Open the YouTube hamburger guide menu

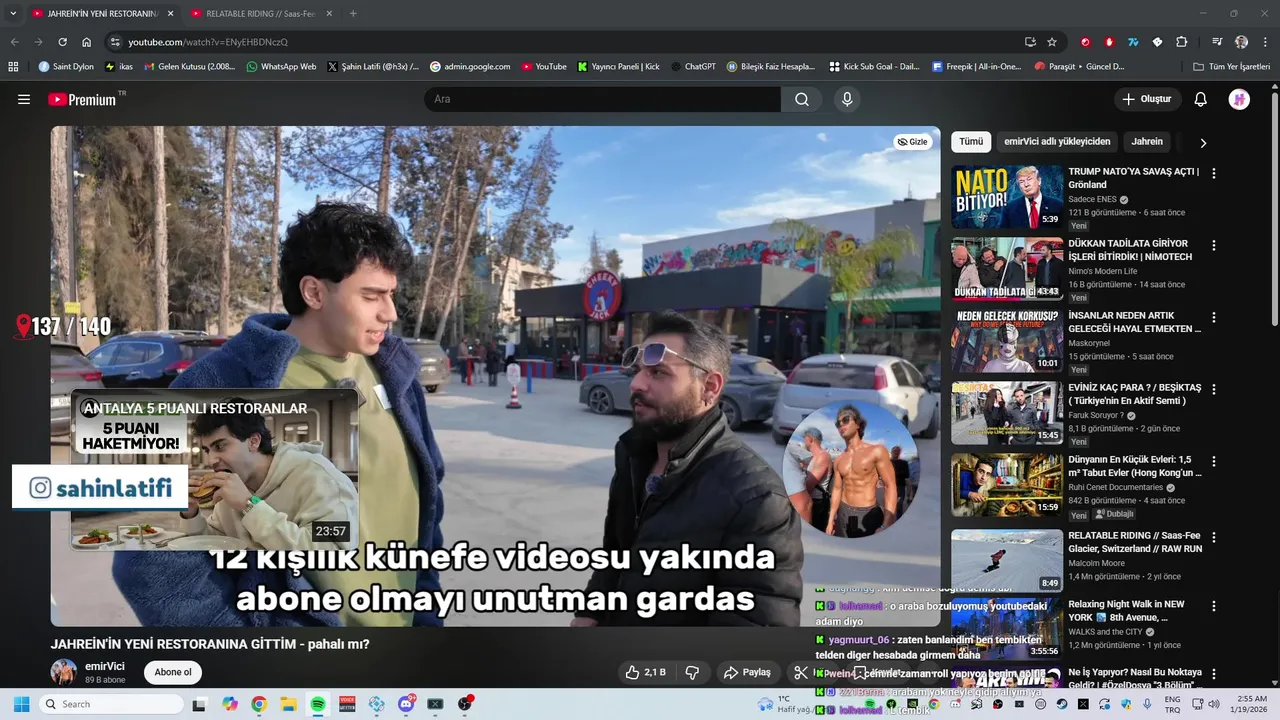pyautogui.click(x=24, y=99)
